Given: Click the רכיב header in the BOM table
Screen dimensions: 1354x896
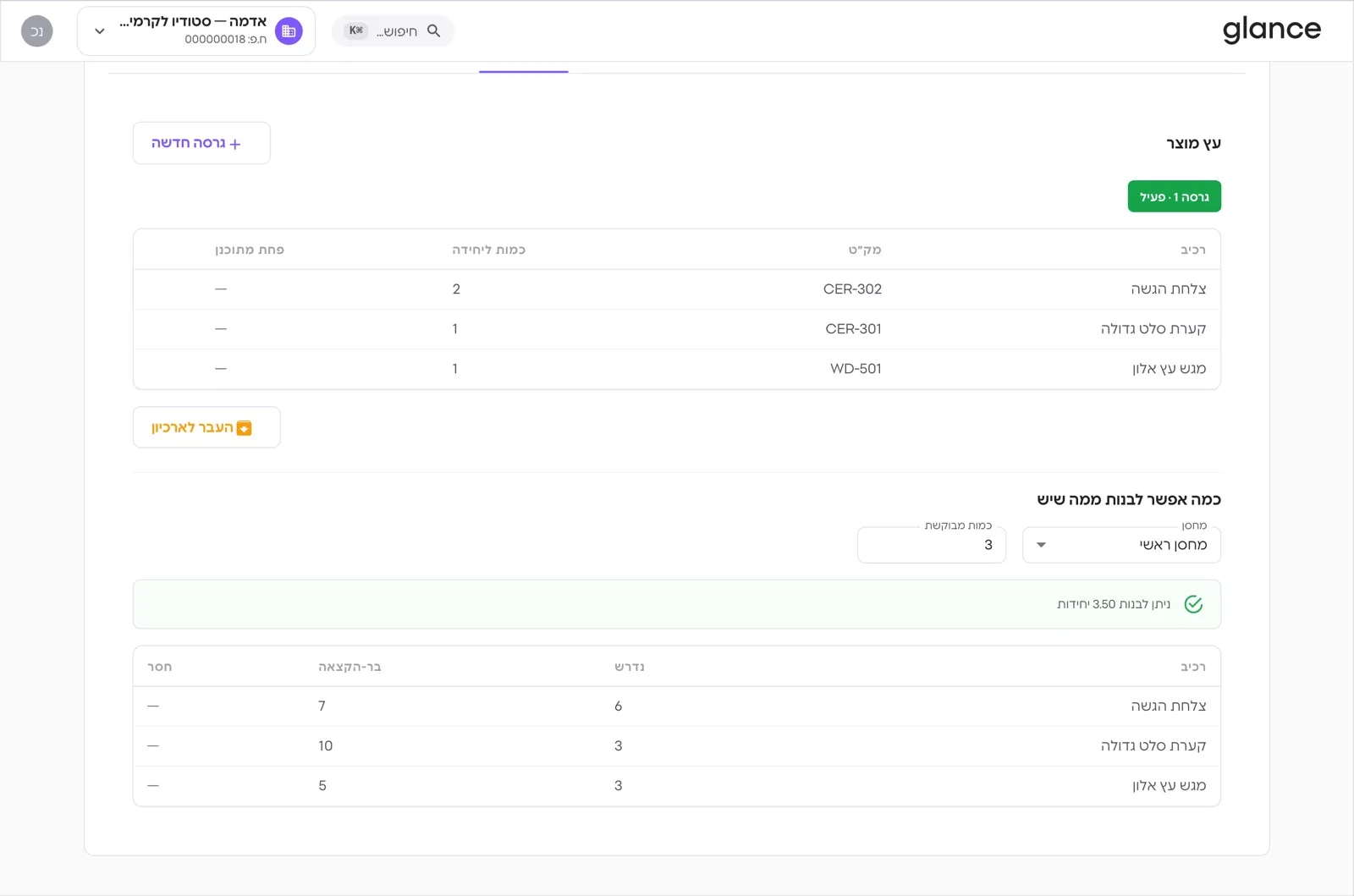Looking at the screenshot, I should click(1193, 250).
